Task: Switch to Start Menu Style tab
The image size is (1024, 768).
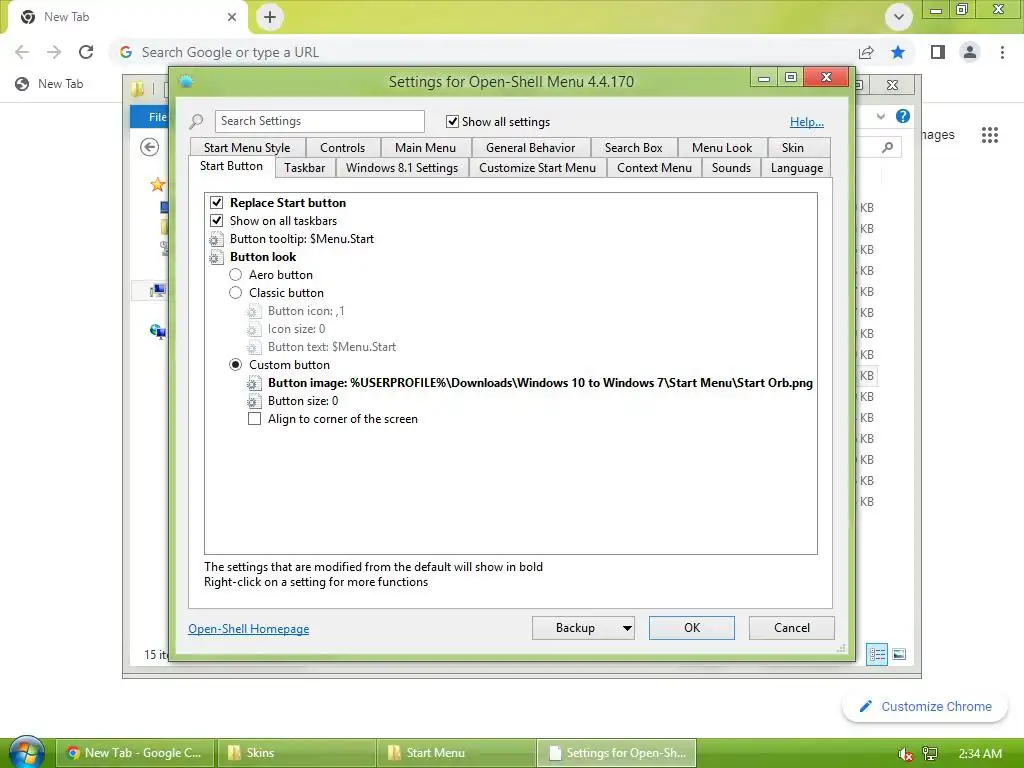Action: 247,148
